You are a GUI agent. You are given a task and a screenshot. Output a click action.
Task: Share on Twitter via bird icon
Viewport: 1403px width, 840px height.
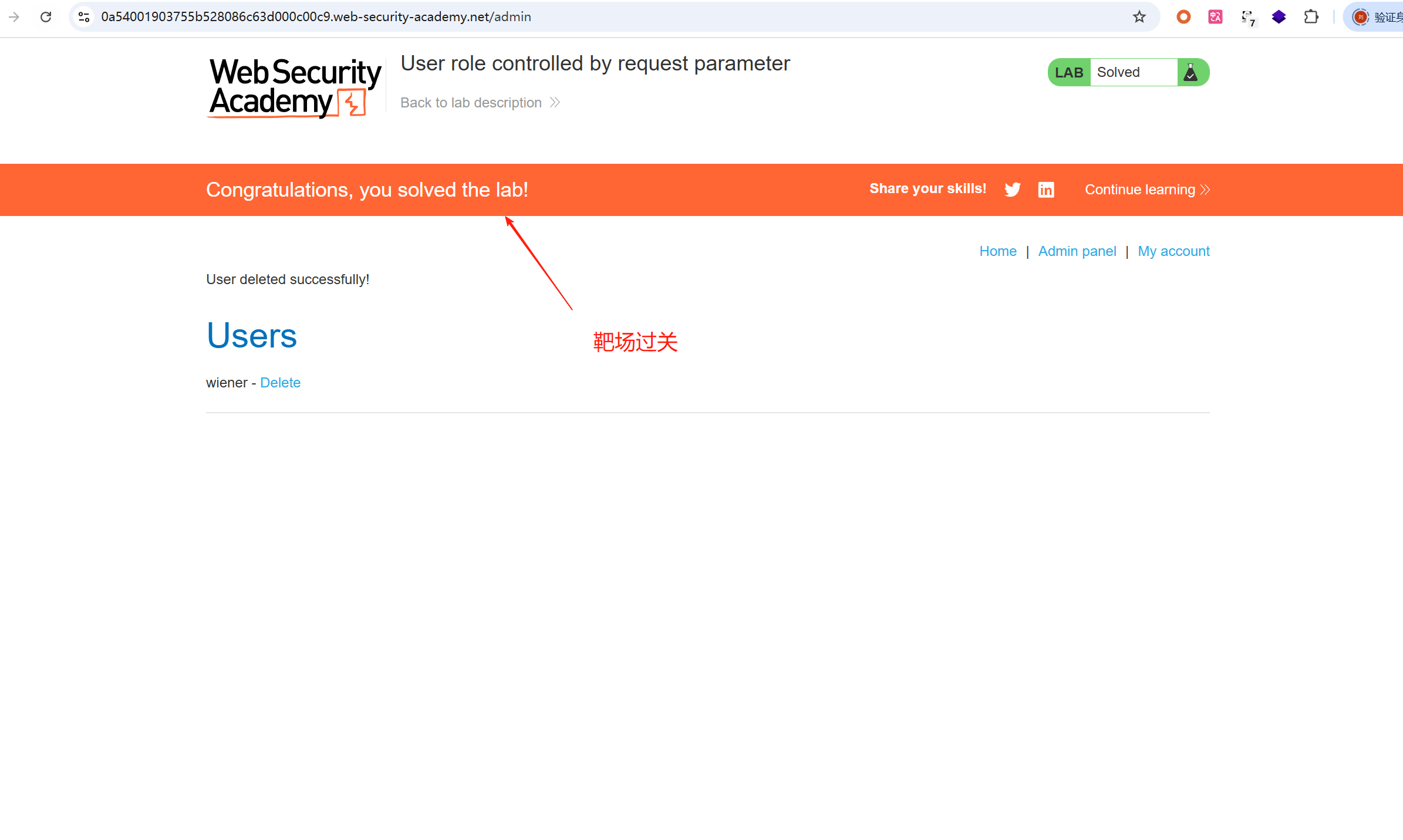pos(1012,190)
